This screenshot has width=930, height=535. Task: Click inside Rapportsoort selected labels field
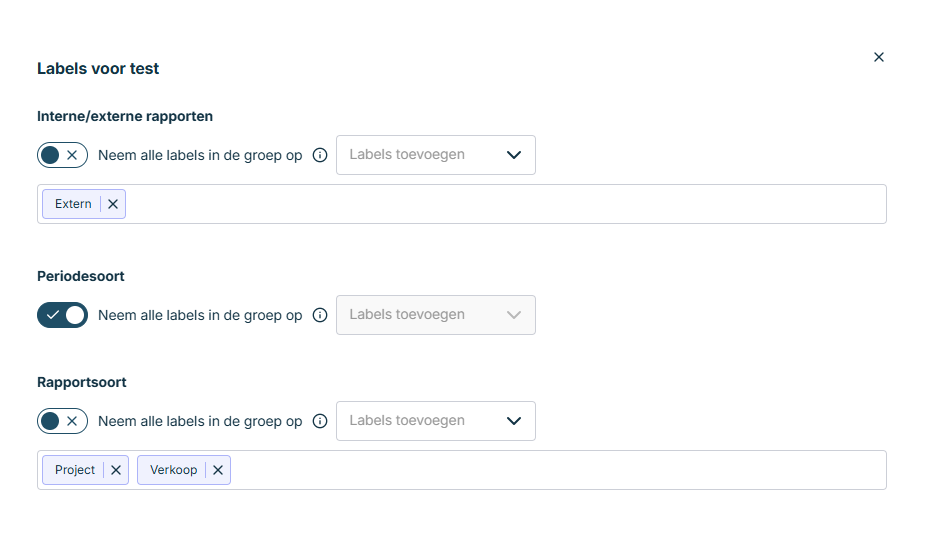tap(550, 470)
